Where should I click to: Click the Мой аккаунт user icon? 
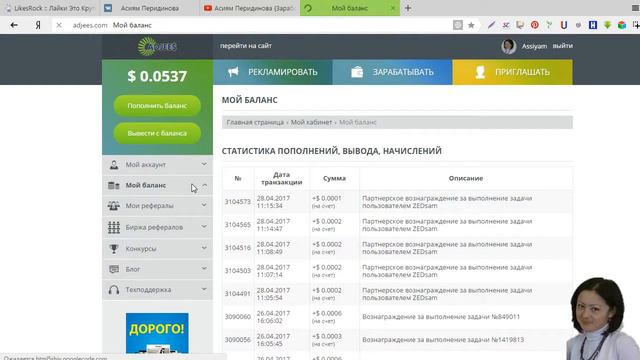click(114, 164)
